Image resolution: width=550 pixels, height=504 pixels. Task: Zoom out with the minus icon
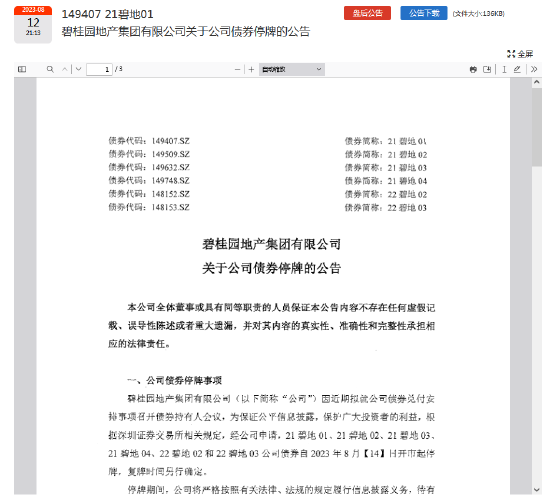point(237,70)
